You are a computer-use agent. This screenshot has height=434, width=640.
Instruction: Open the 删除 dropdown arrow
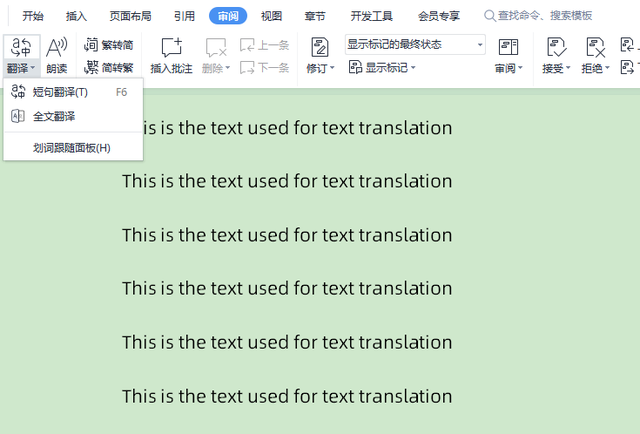228,68
